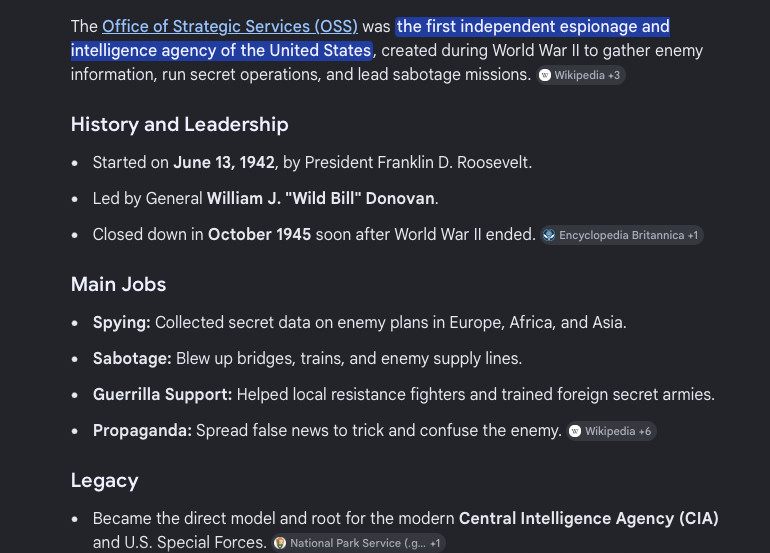The width and height of the screenshot is (770, 553).
Task: Click bold date June 13, 1942
Action: (x=224, y=163)
